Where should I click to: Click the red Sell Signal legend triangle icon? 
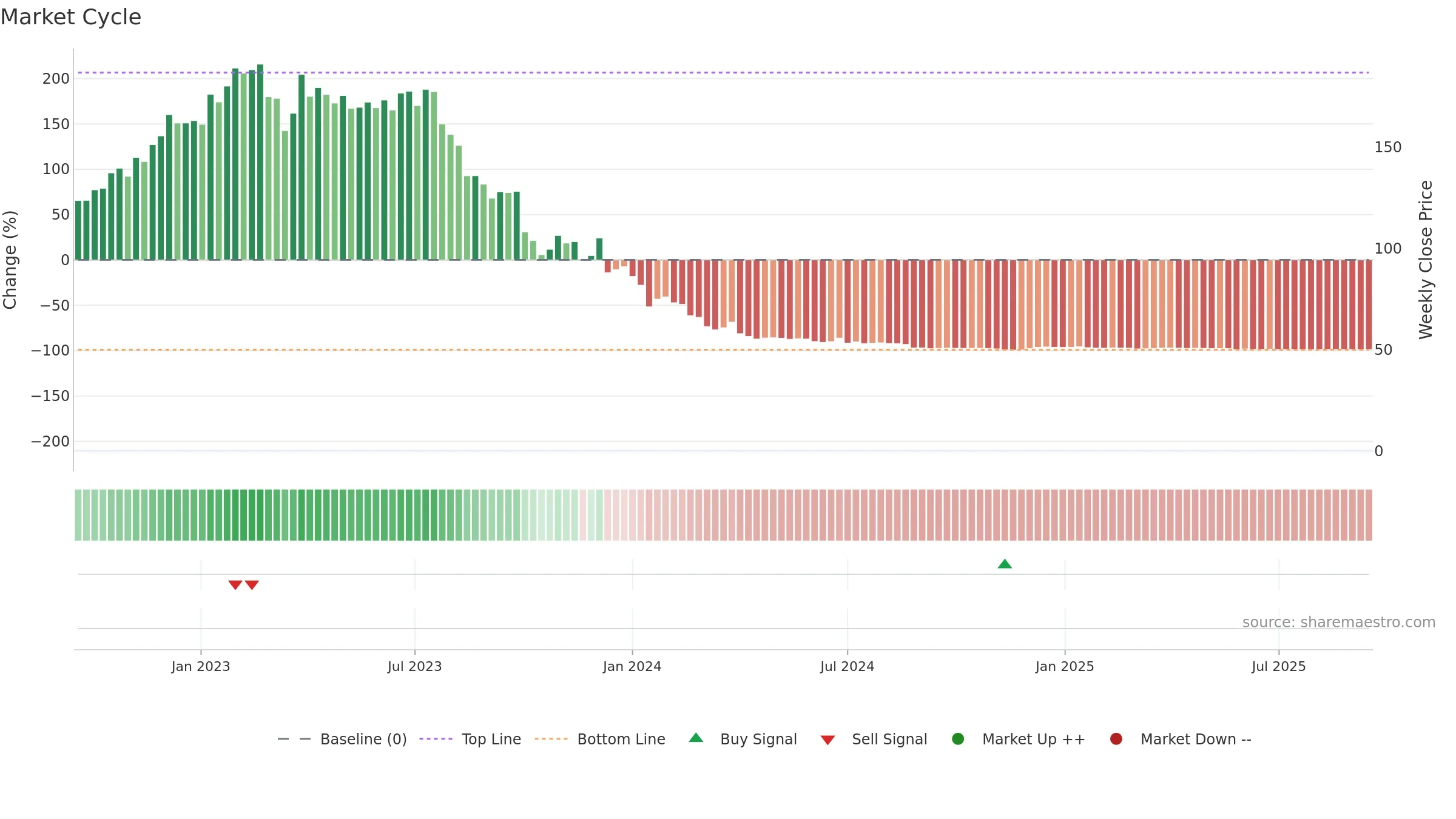click(827, 740)
